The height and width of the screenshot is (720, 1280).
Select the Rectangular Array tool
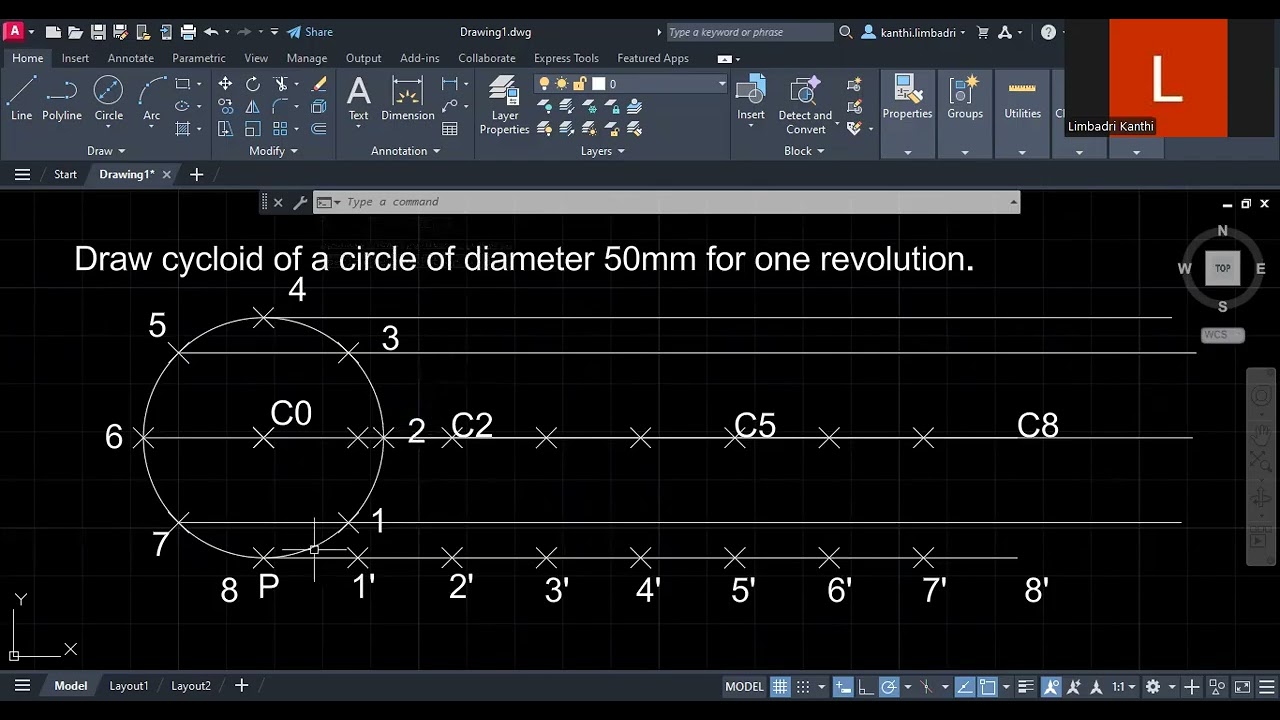280,129
